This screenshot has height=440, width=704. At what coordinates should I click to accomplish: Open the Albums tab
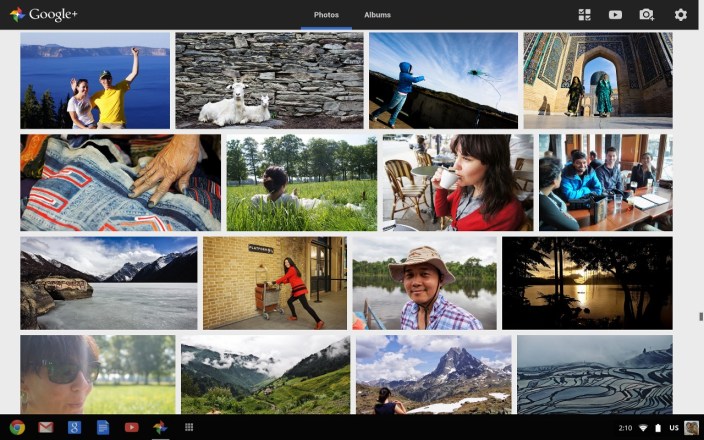pos(377,15)
